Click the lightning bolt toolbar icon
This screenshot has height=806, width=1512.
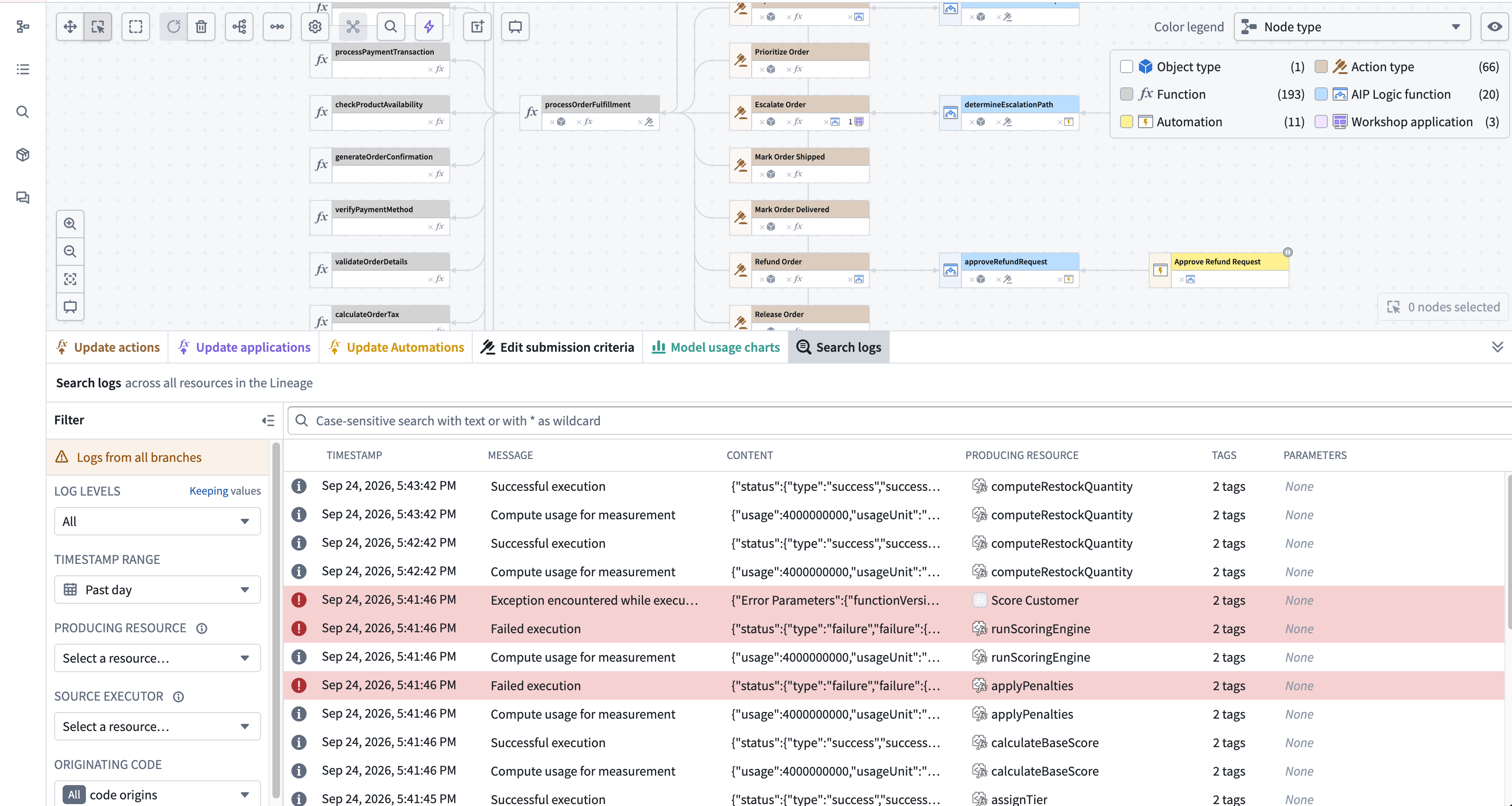point(429,27)
